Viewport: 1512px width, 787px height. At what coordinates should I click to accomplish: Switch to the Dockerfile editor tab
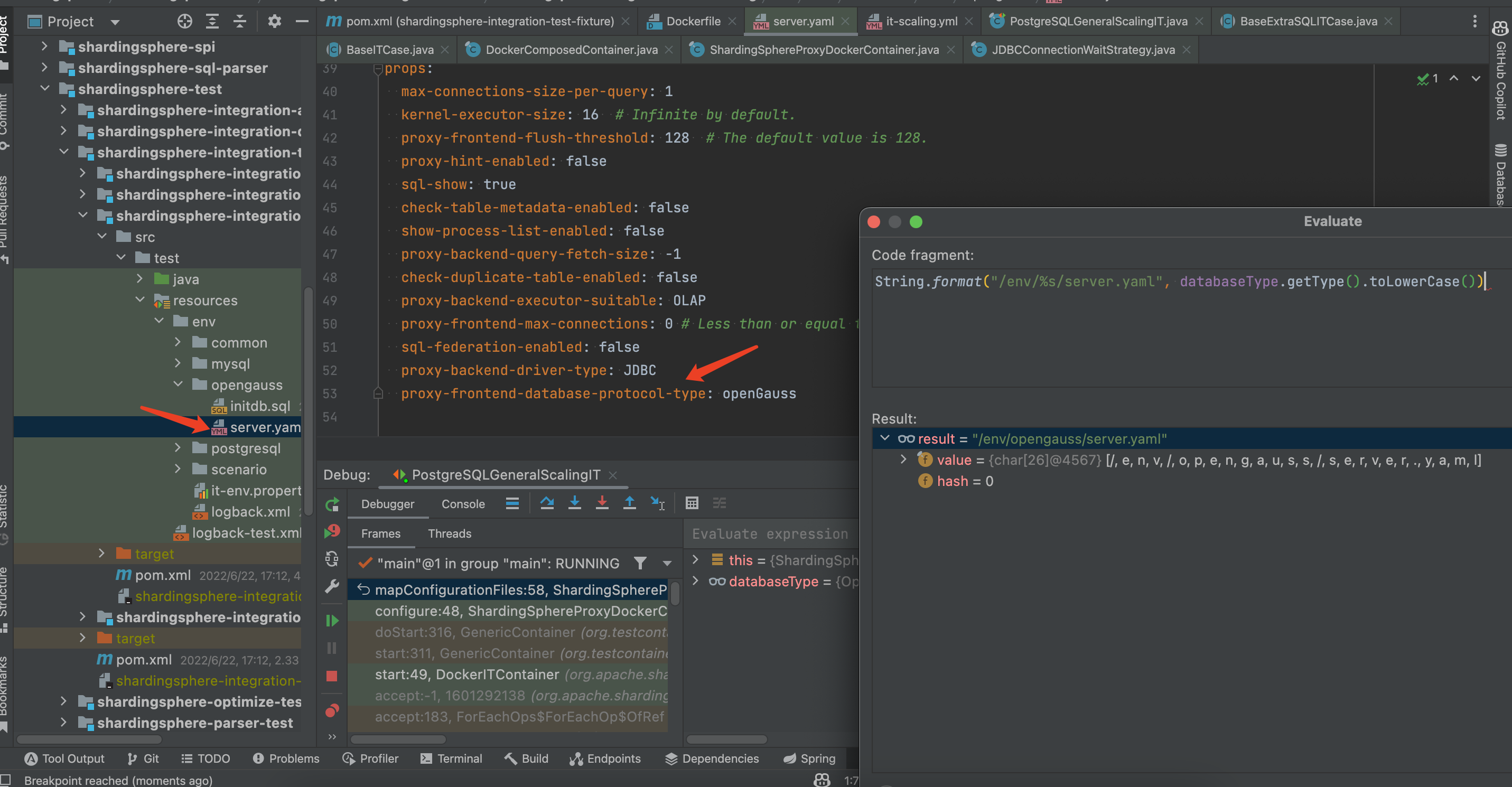(x=693, y=21)
